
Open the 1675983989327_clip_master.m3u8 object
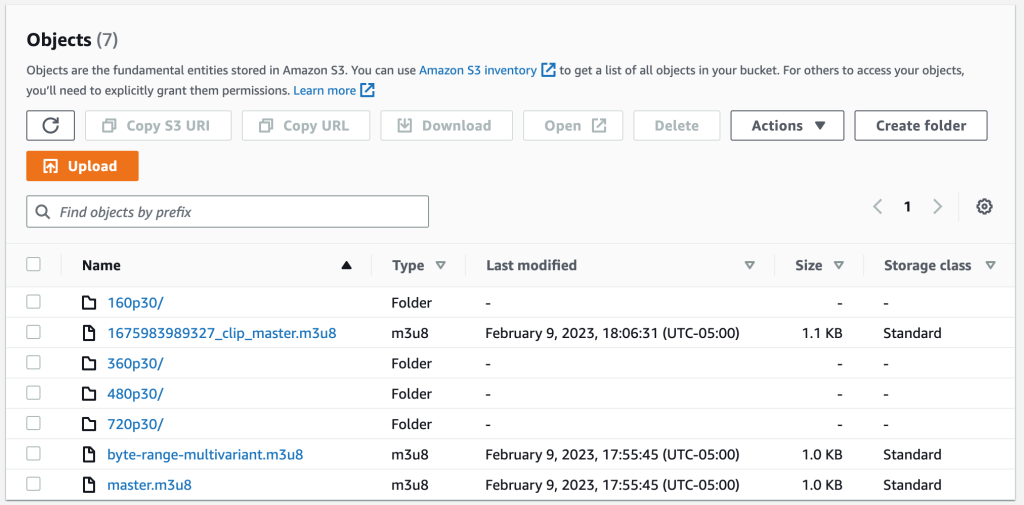[x=222, y=333]
